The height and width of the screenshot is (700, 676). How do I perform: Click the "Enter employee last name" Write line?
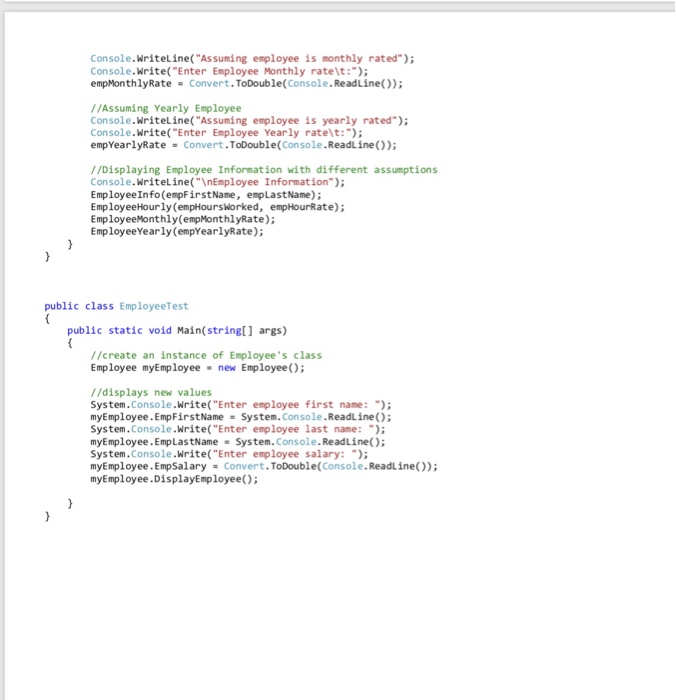point(238,429)
